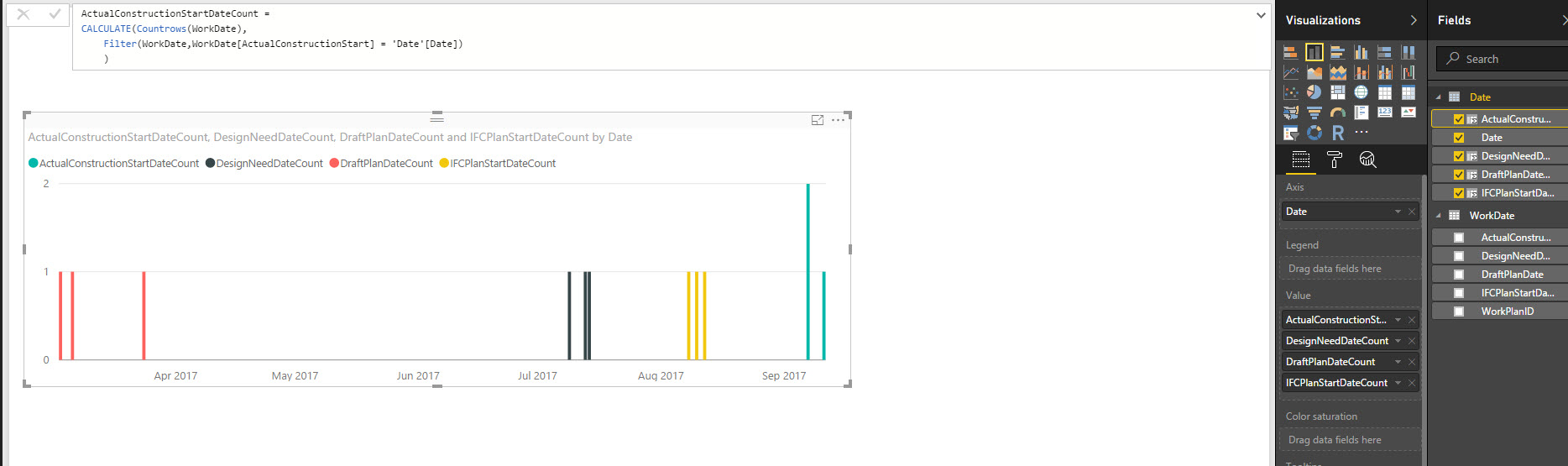The width and height of the screenshot is (1568, 466).
Task: Select the Table visualization
Action: [x=1385, y=92]
